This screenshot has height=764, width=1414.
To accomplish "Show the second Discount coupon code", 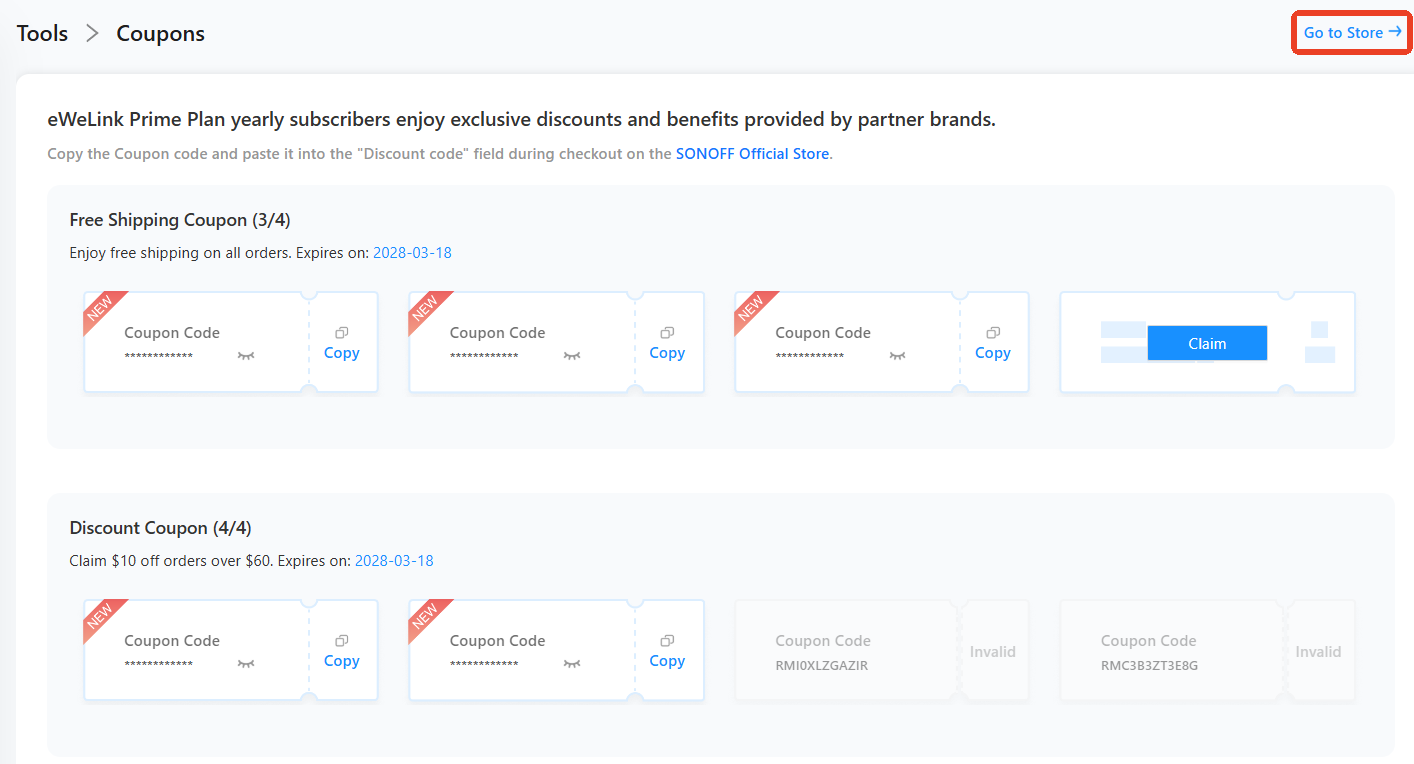I will tap(572, 664).
